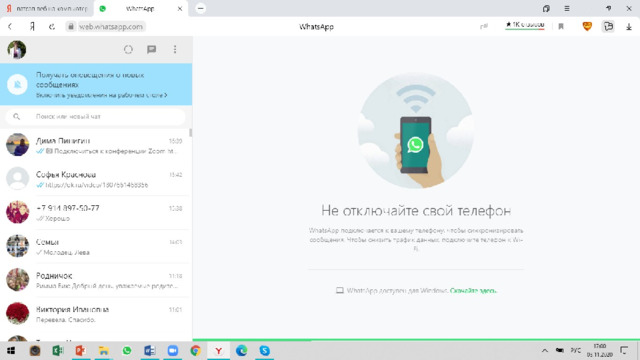
Task: Open Microsoft Edge from the taskbar
Action: click(242, 351)
